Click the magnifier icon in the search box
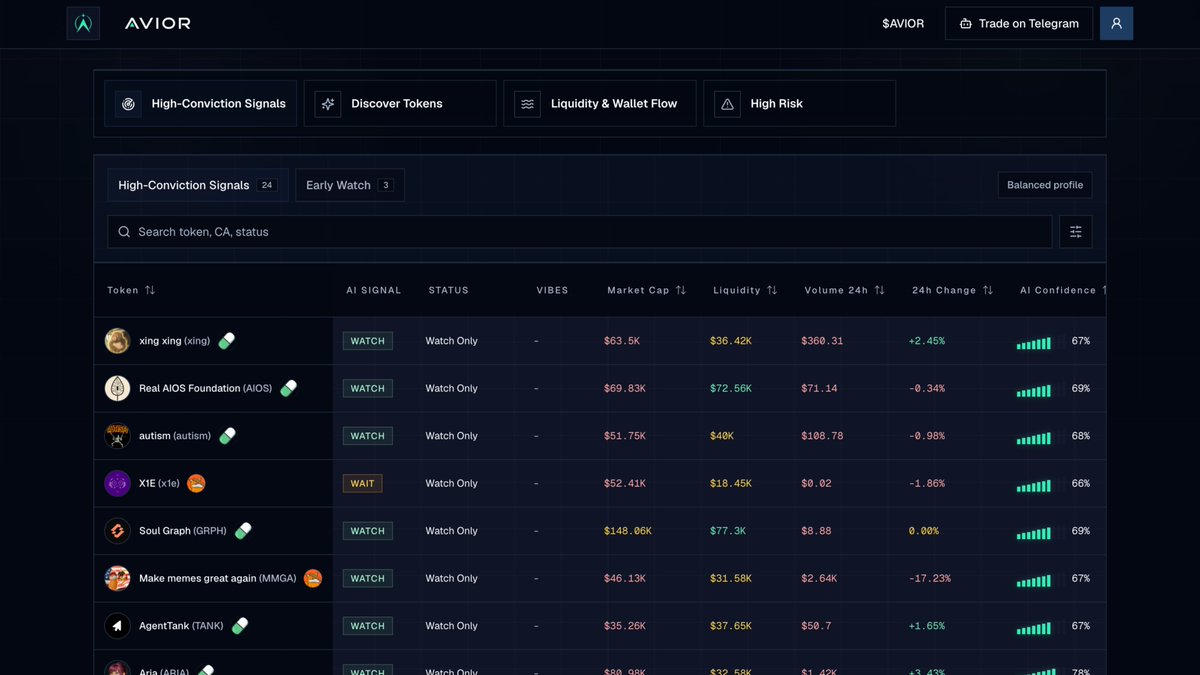The image size is (1200, 675). pos(124,232)
